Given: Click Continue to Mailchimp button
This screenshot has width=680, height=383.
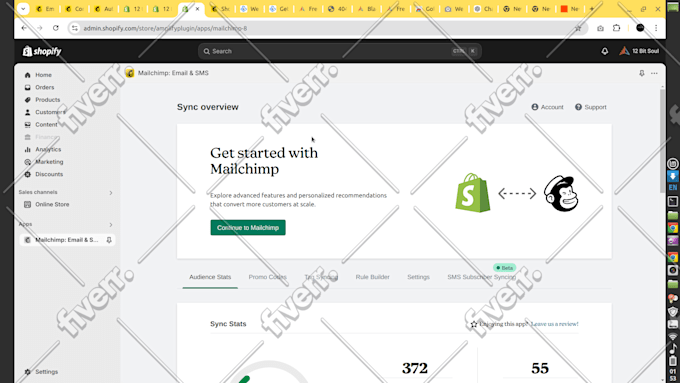Looking at the screenshot, I should [x=248, y=227].
